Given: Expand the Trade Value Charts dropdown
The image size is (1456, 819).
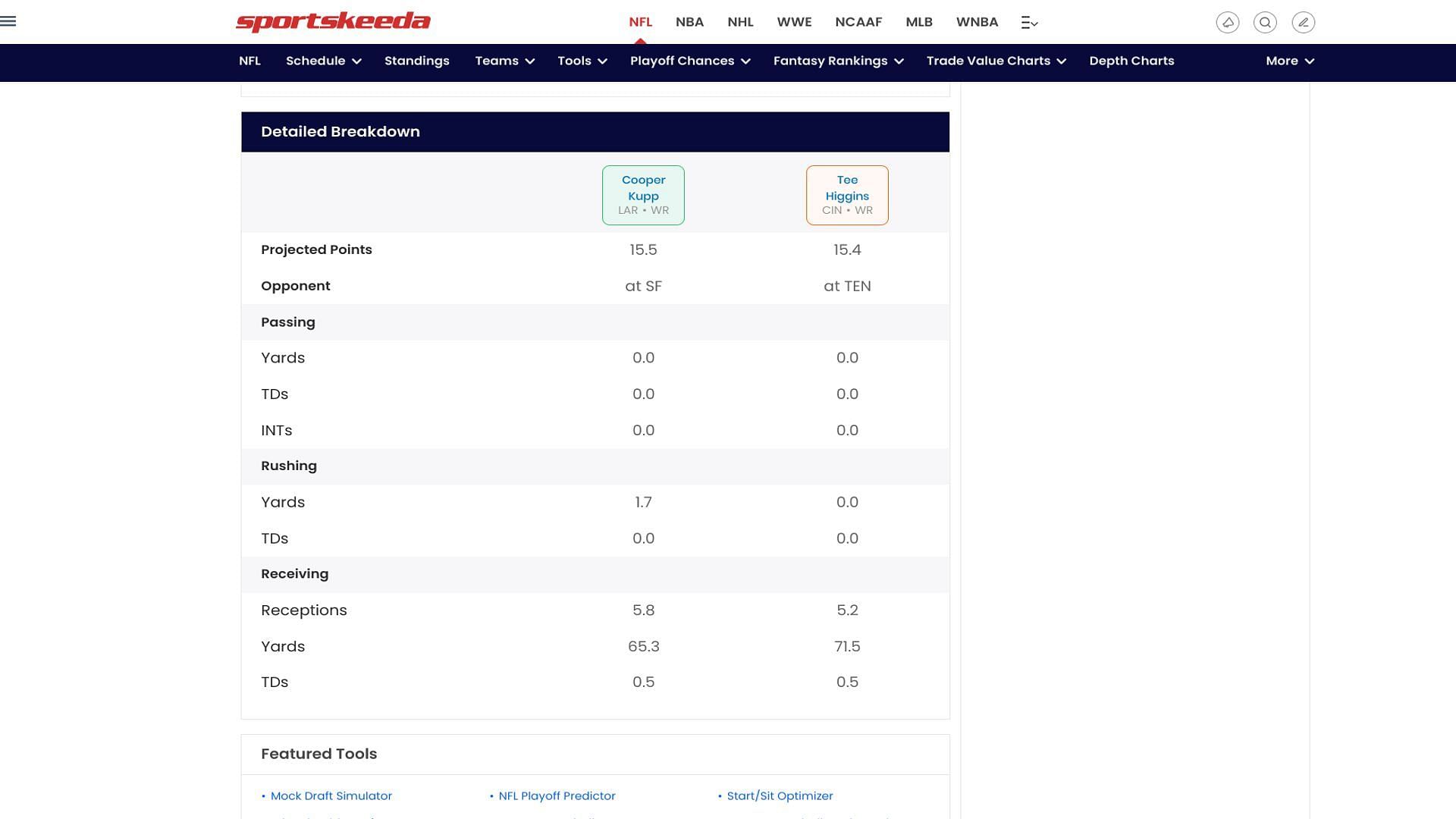Looking at the screenshot, I should click(x=996, y=61).
